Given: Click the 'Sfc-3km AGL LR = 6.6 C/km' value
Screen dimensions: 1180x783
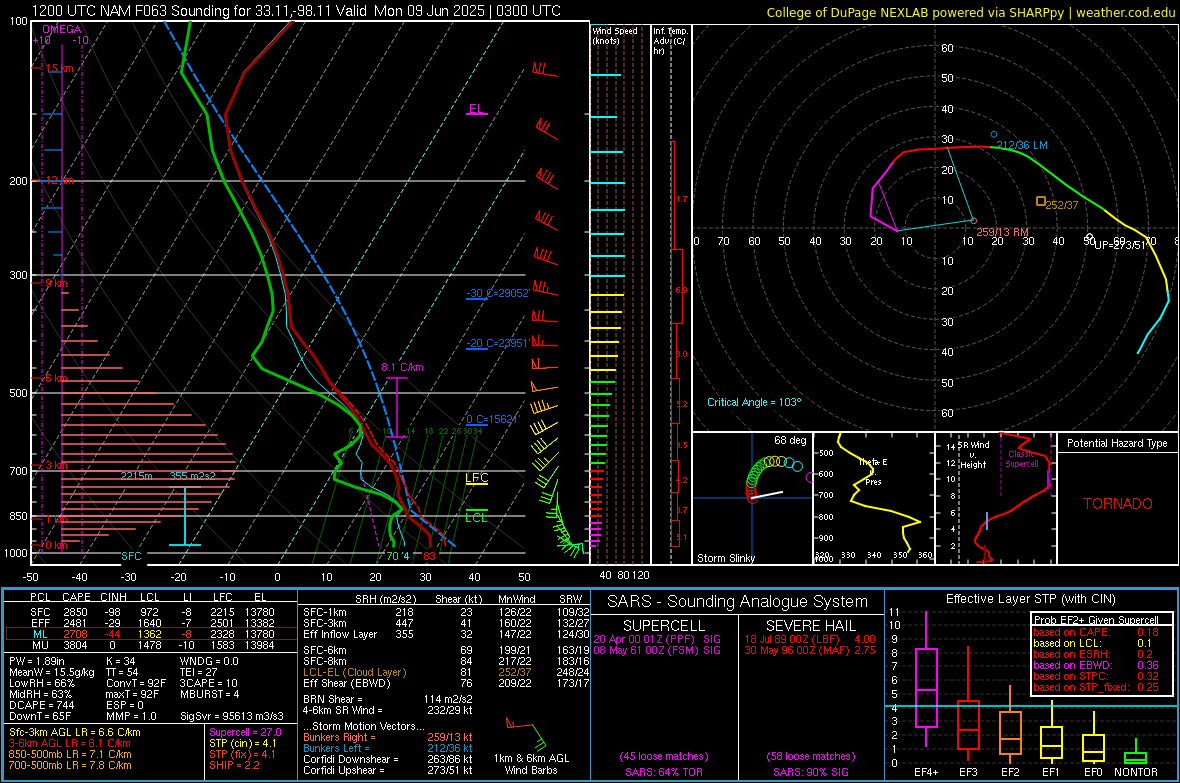Looking at the screenshot, I should pyautogui.click(x=75, y=732).
